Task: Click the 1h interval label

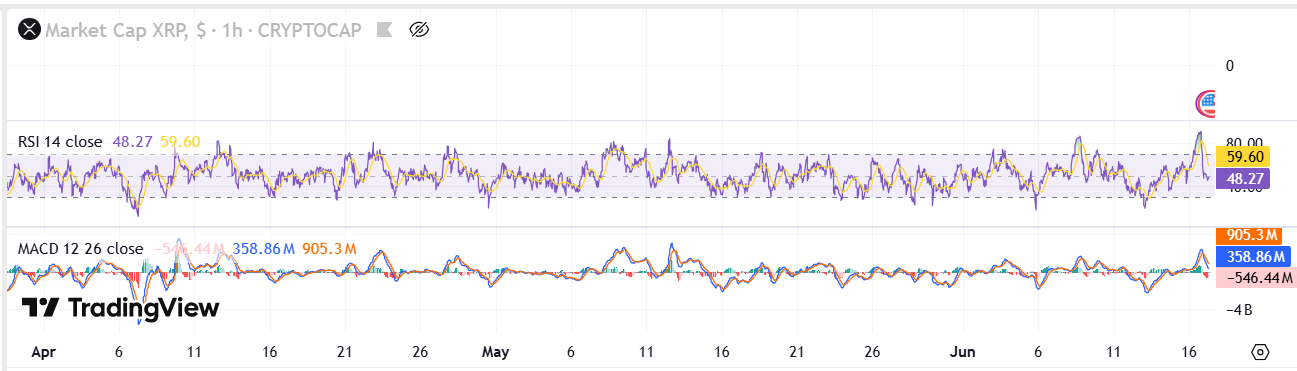Action: pyautogui.click(x=231, y=30)
